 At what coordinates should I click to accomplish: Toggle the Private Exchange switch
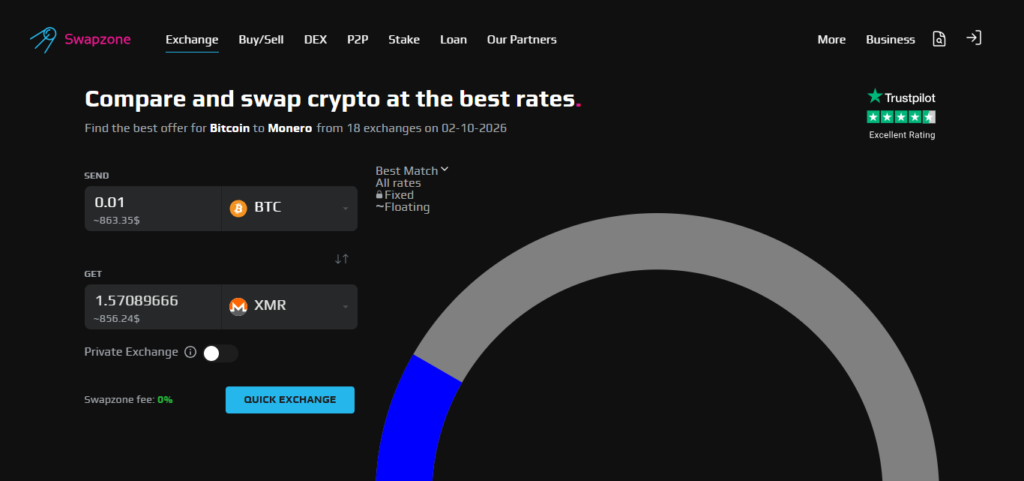(x=220, y=353)
